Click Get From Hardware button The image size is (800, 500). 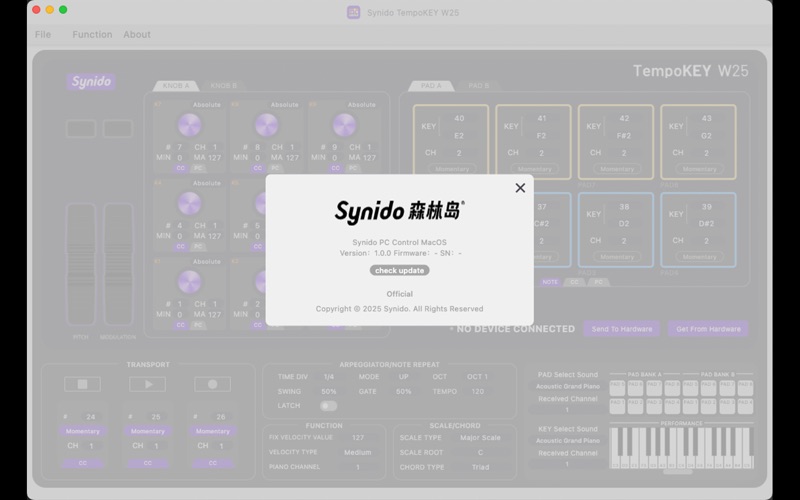tap(709, 329)
